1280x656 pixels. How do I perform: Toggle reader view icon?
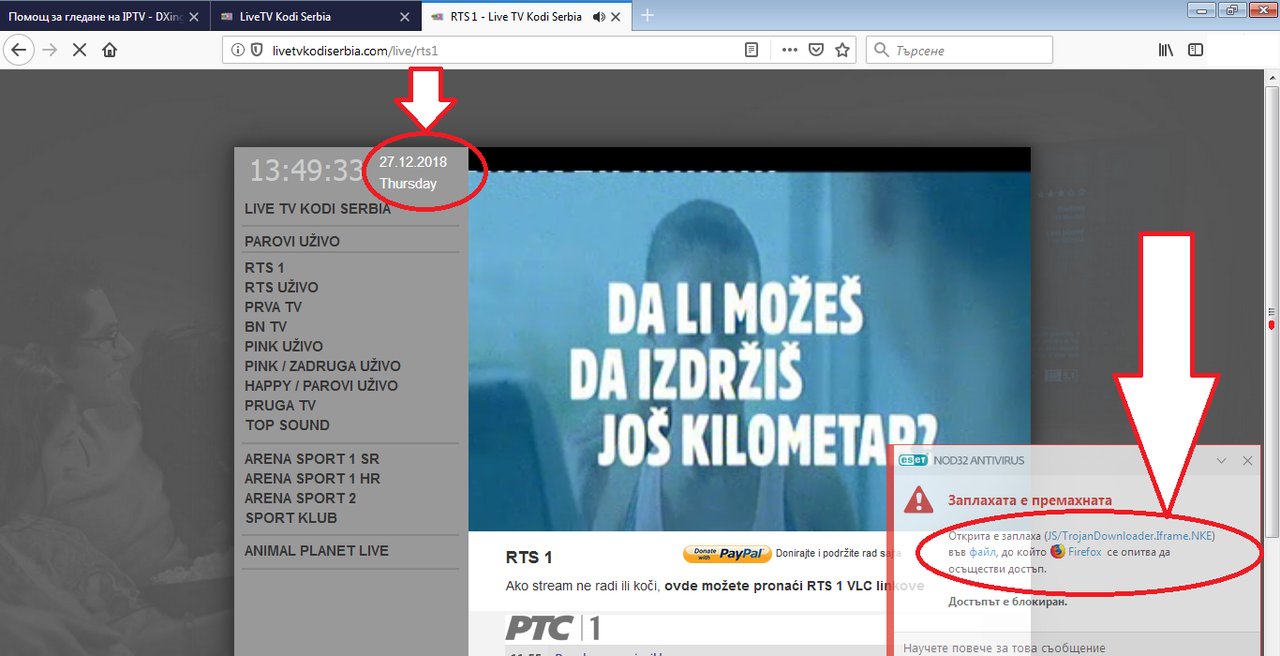(x=752, y=50)
